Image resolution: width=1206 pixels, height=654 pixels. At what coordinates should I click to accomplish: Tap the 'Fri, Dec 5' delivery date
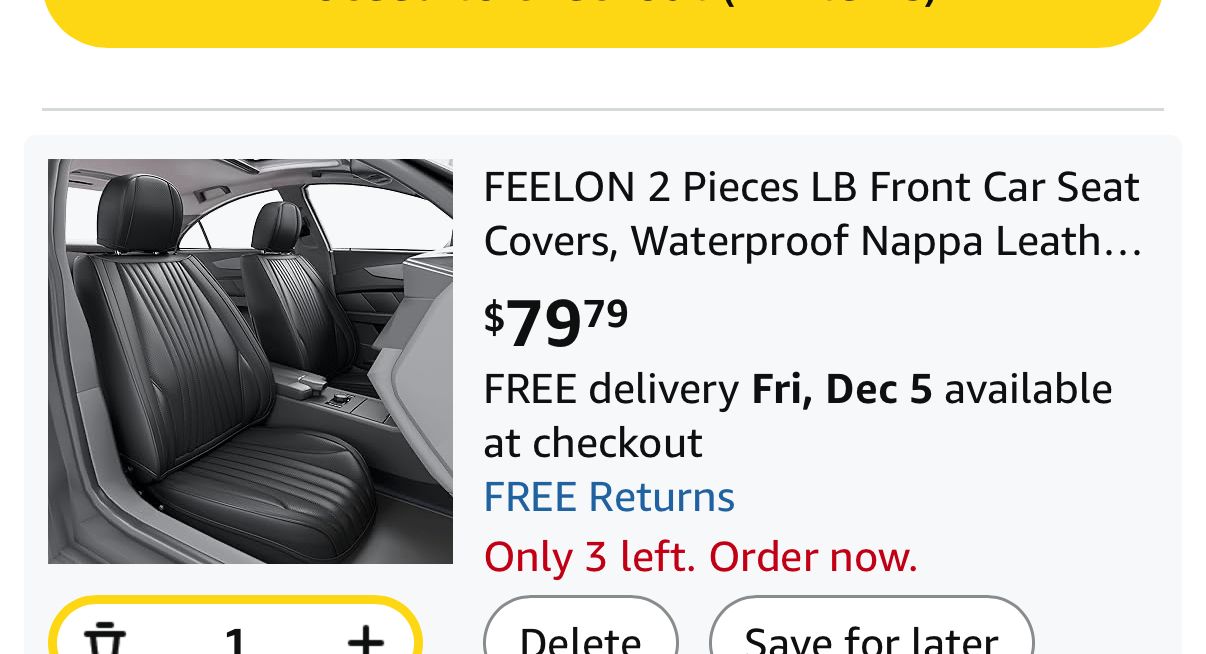click(x=842, y=389)
